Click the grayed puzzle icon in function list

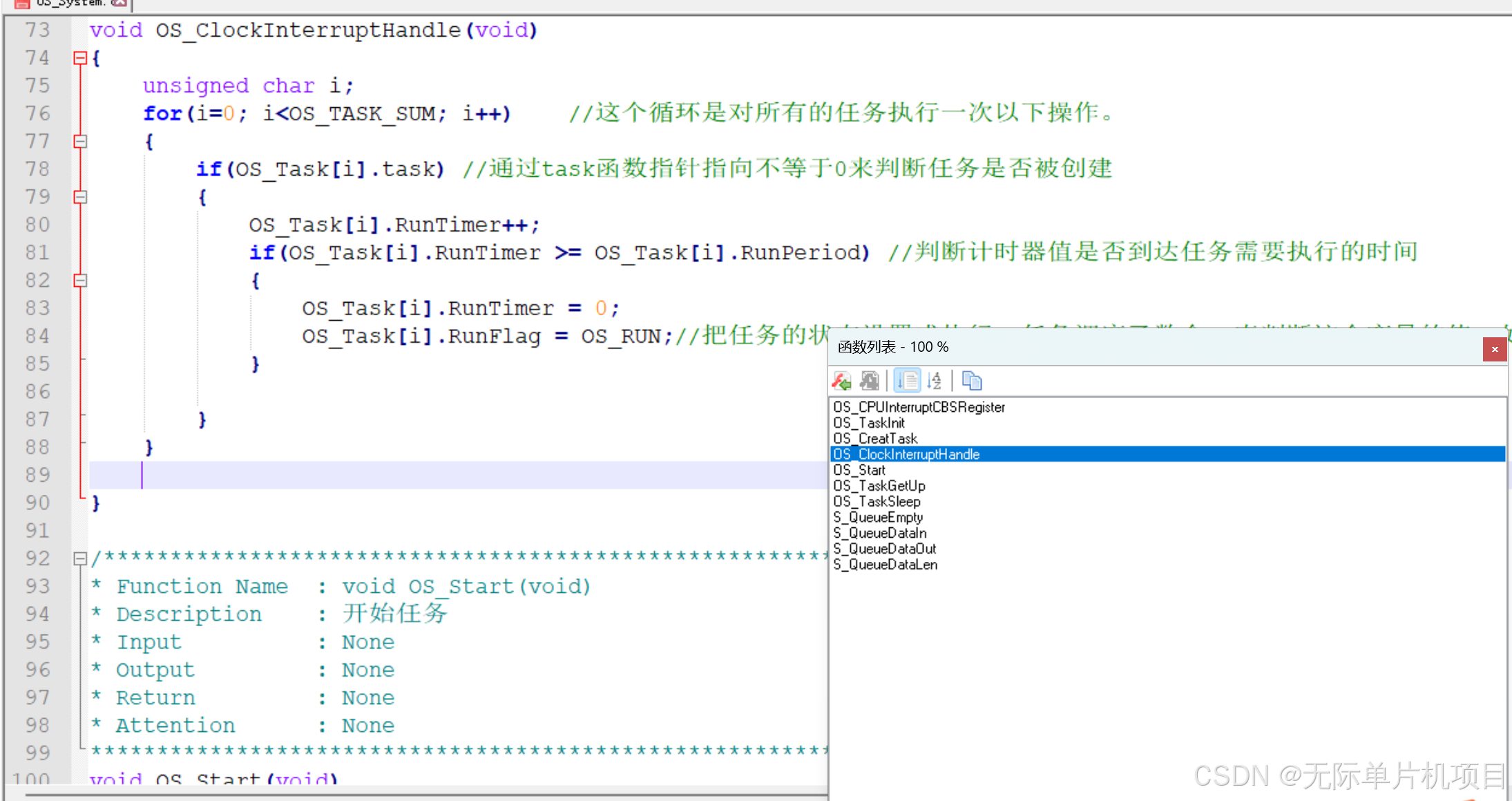[x=870, y=381]
